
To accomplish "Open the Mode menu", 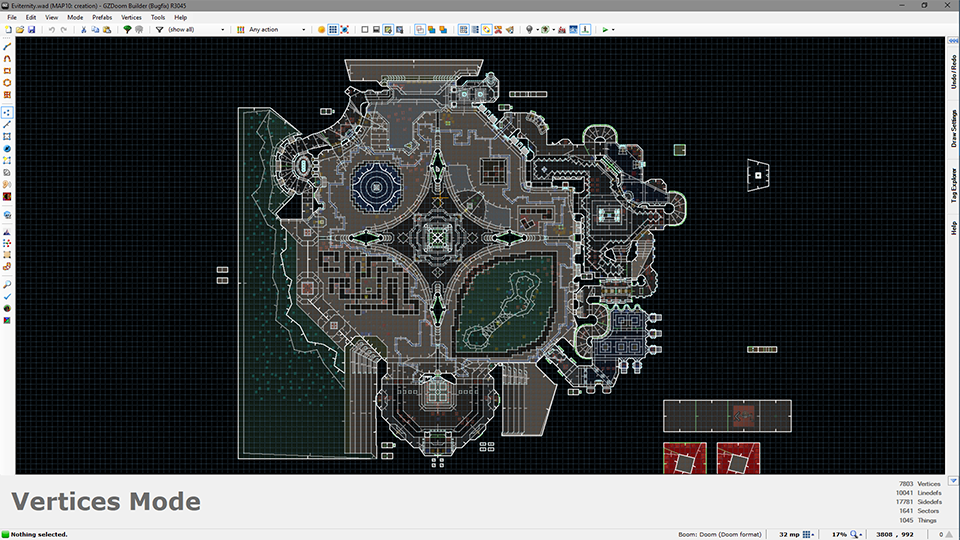I will 75,17.
